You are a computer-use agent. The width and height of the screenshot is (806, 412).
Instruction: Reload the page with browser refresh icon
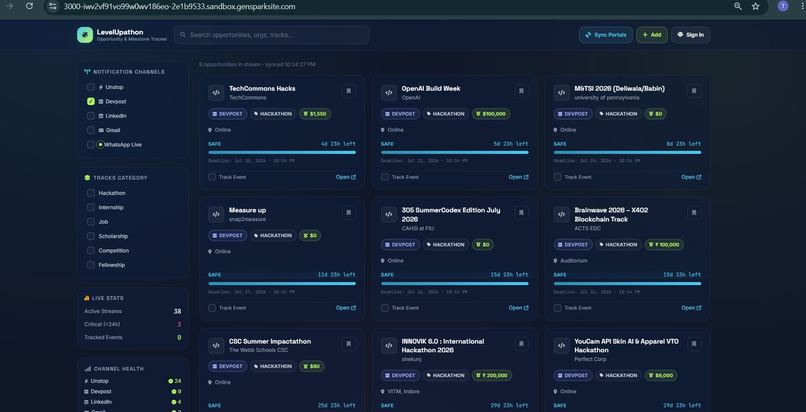coord(29,6)
